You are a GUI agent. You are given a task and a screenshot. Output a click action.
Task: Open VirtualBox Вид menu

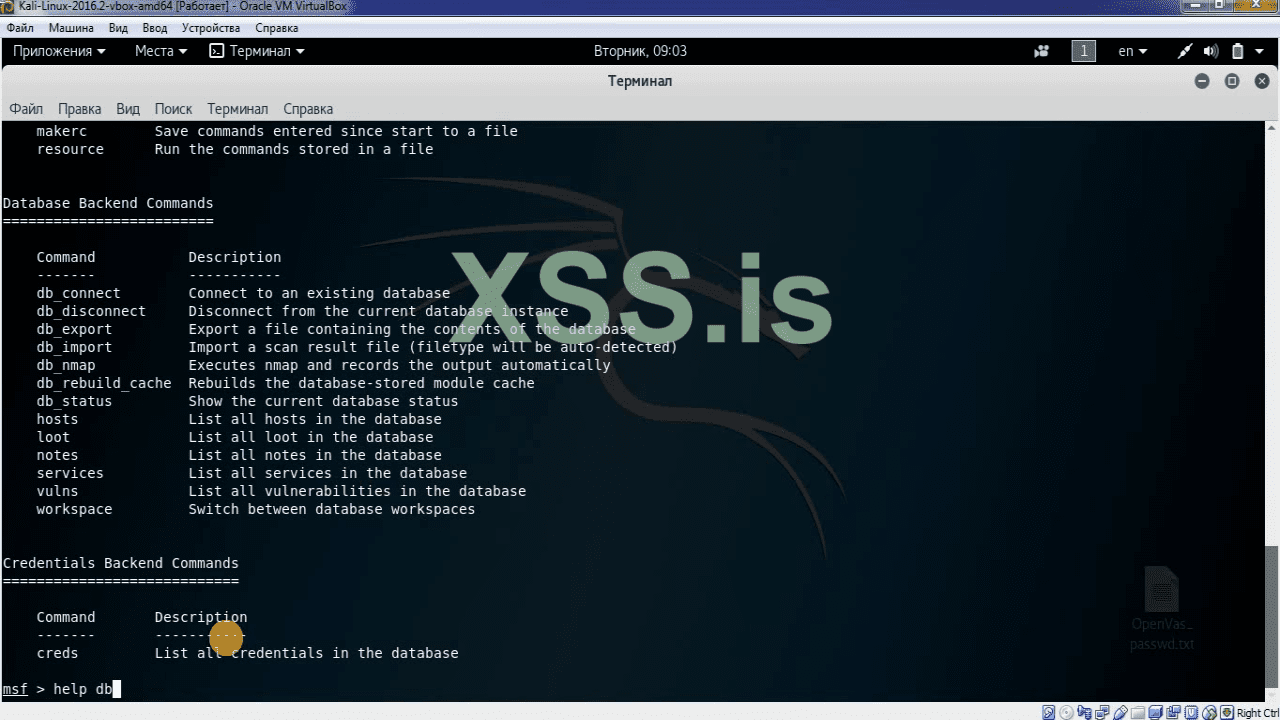(118, 28)
